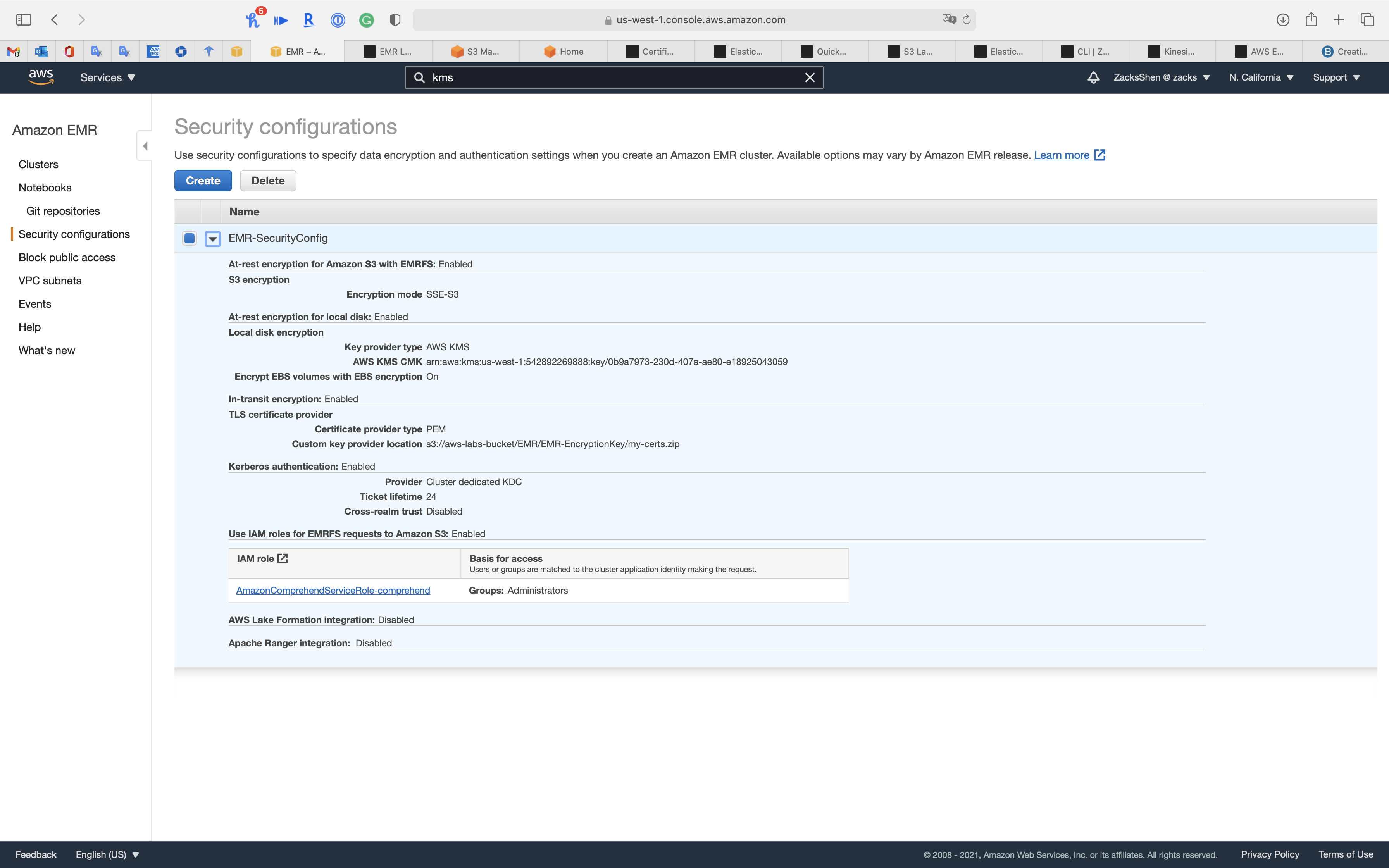Click the page reload icon
1389x868 pixels.
click(967, 19)
